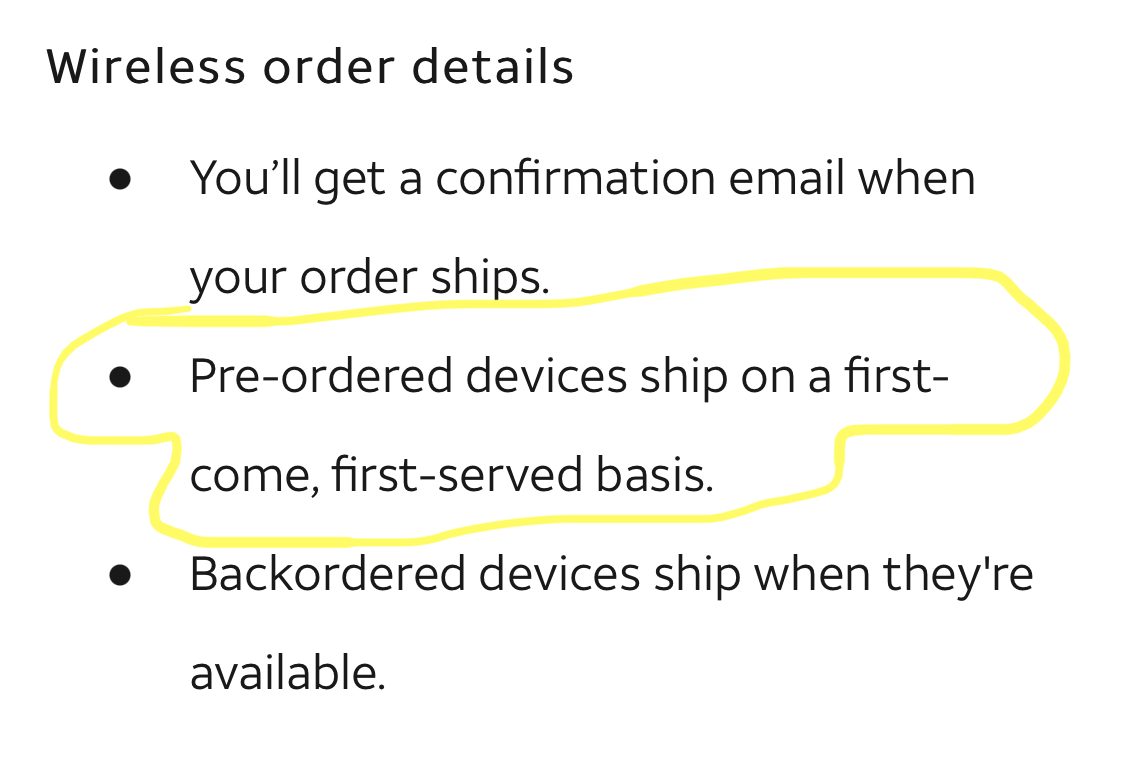This screenshot has width=1125, height=765.
Task: Click the word "basis." in second bullet
Action: coord(655,474)
